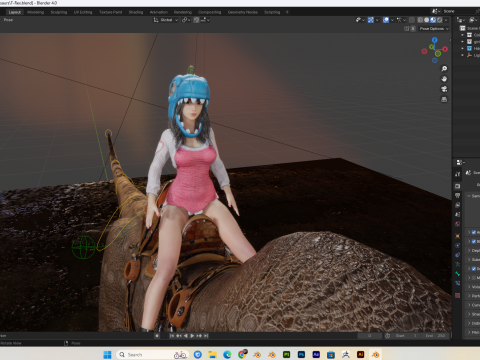
Task: Switch to the Shading workspace tab
Action: [136, 12]
